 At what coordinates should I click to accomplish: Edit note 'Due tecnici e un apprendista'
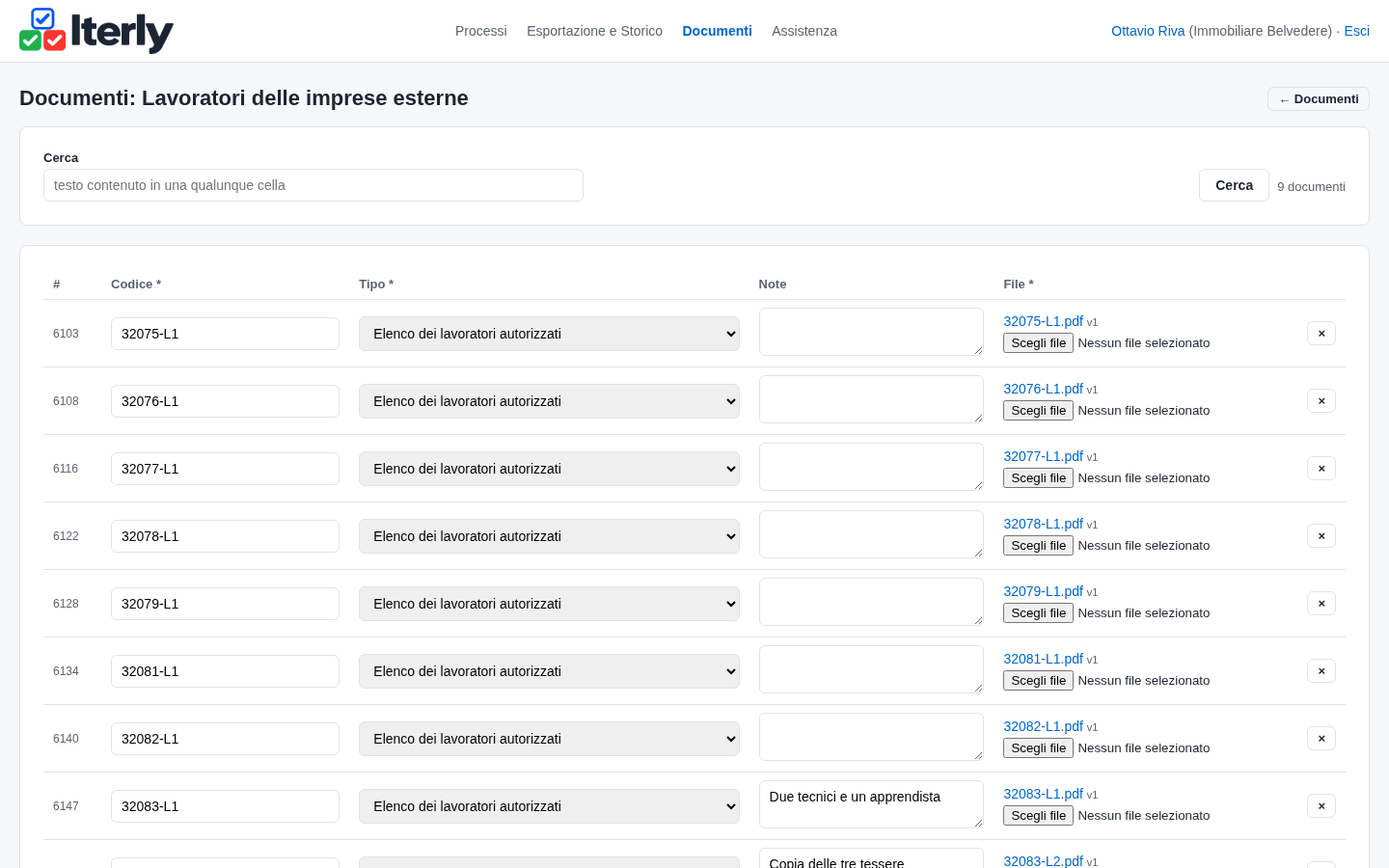[871, 804]
